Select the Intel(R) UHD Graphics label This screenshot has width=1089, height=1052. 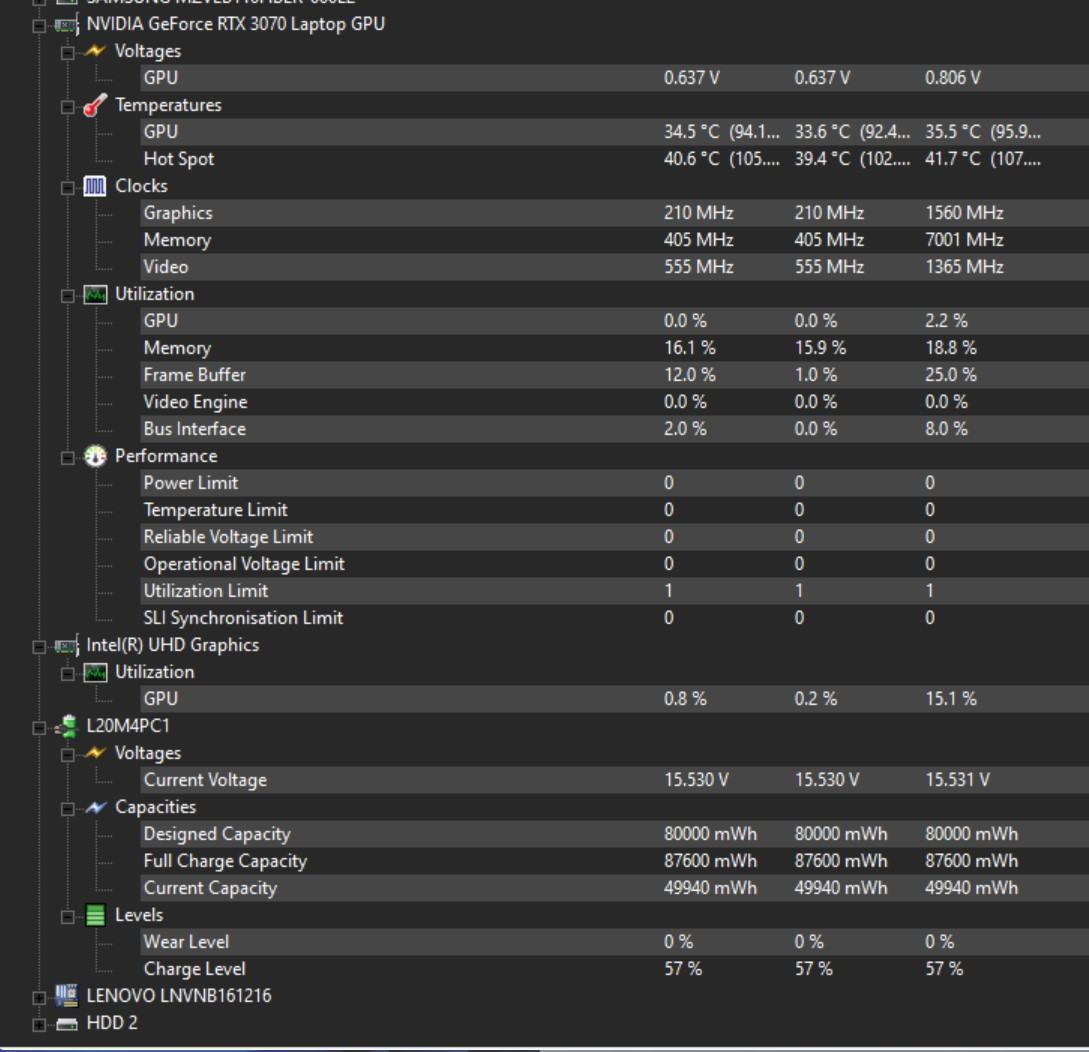click(172, 645)
